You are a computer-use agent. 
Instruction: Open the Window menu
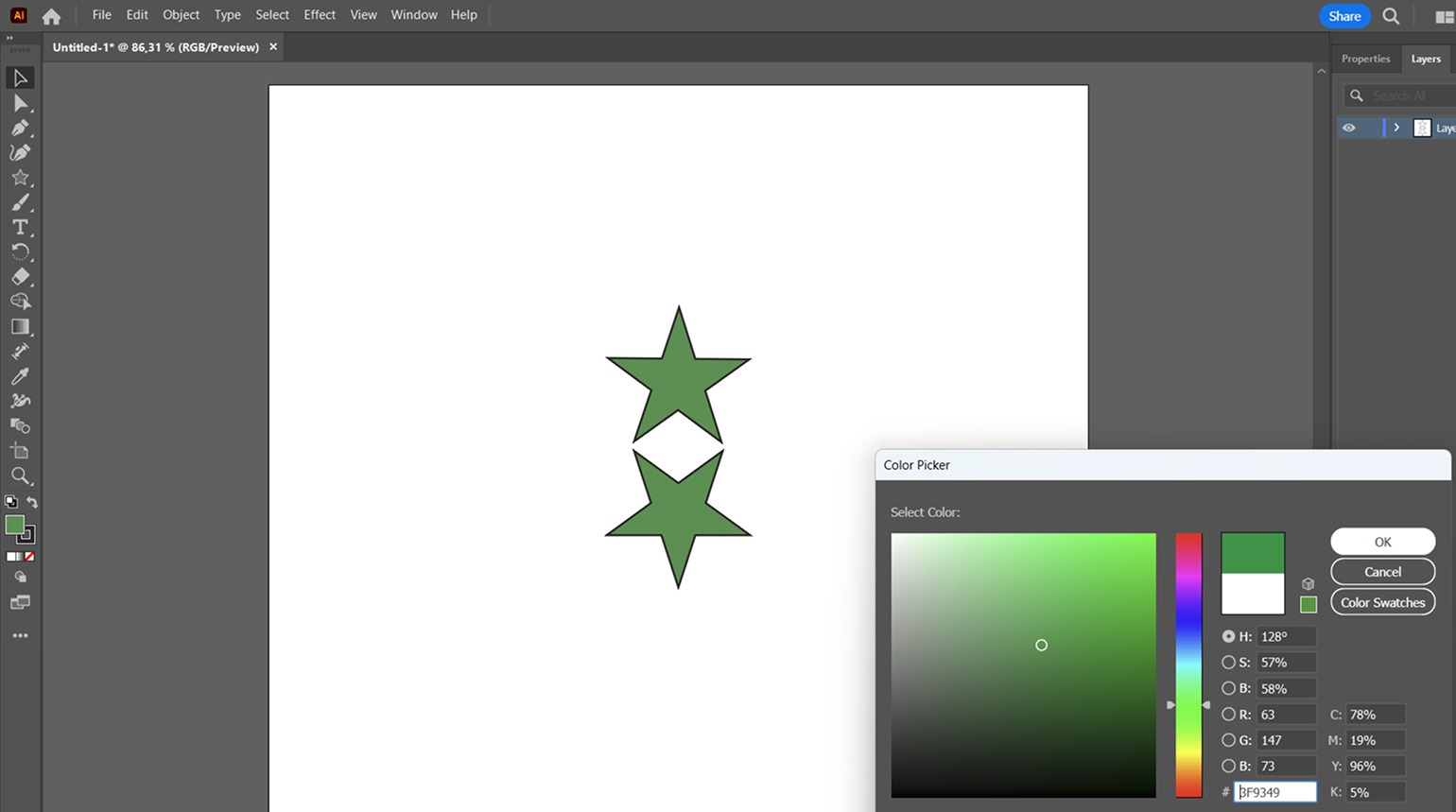[414, 15]
